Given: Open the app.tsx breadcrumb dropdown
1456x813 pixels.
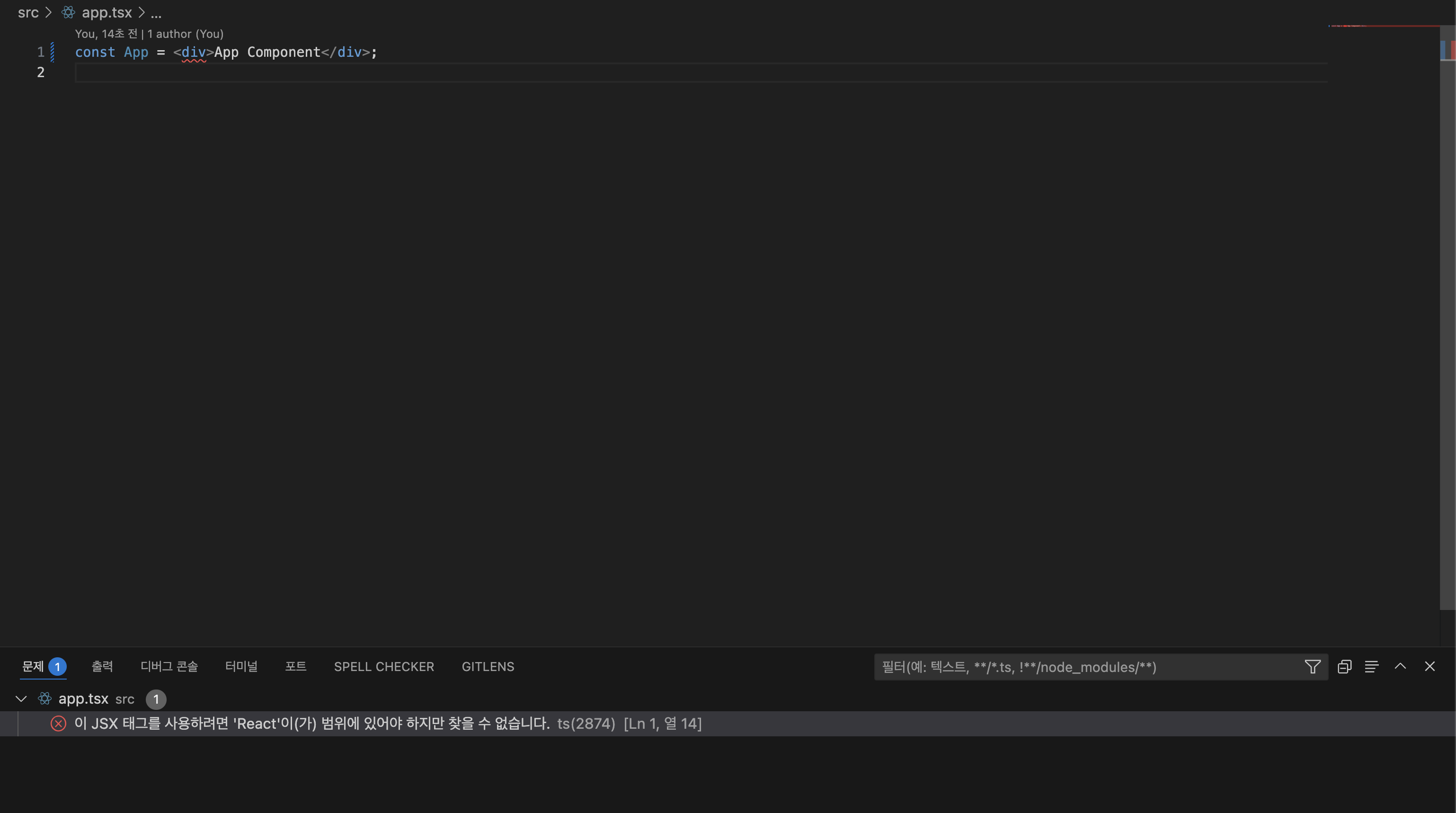Looking at the screenshot, I should [x=106, y=12].
